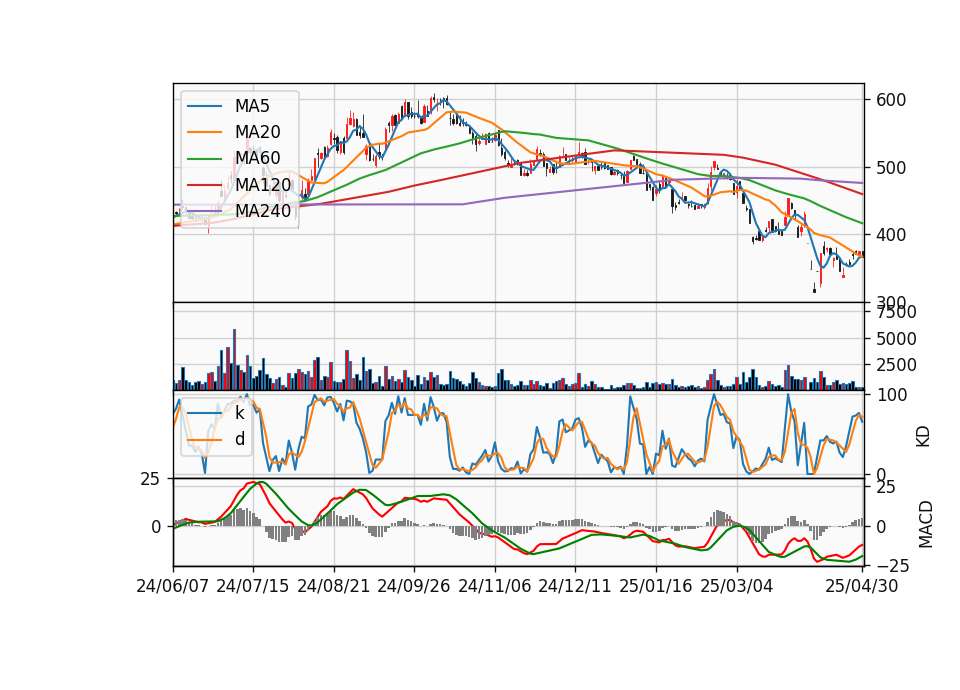Click the MA60 legend label
The width and height of the screenshot is (960, 690).
(257, 158)
